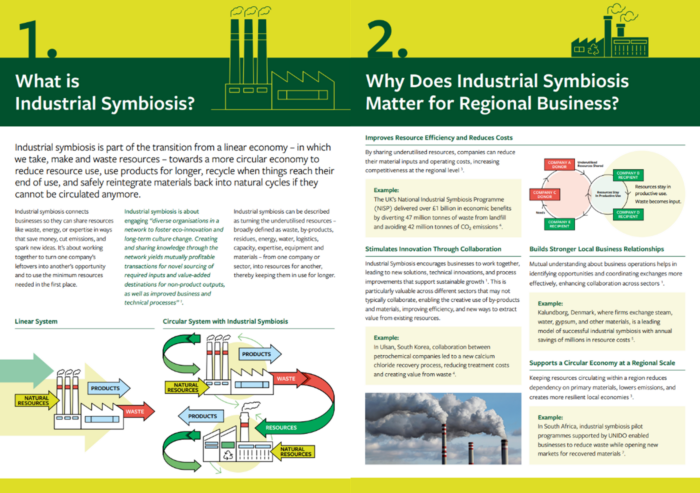Screen dimensions: 700x493
Task: Click the COMPANY A DONOR box
Action: pyautogui.click(x=559, y=164)
